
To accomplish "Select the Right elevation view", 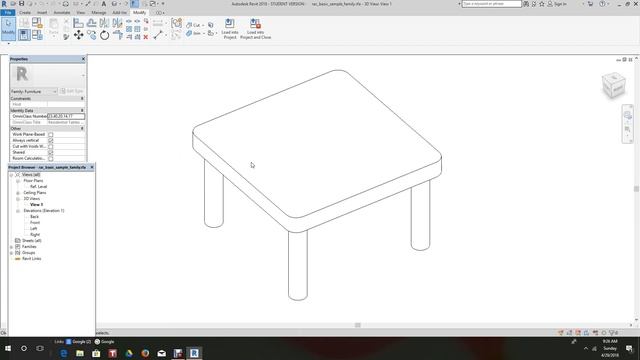I will coord(35,235).
